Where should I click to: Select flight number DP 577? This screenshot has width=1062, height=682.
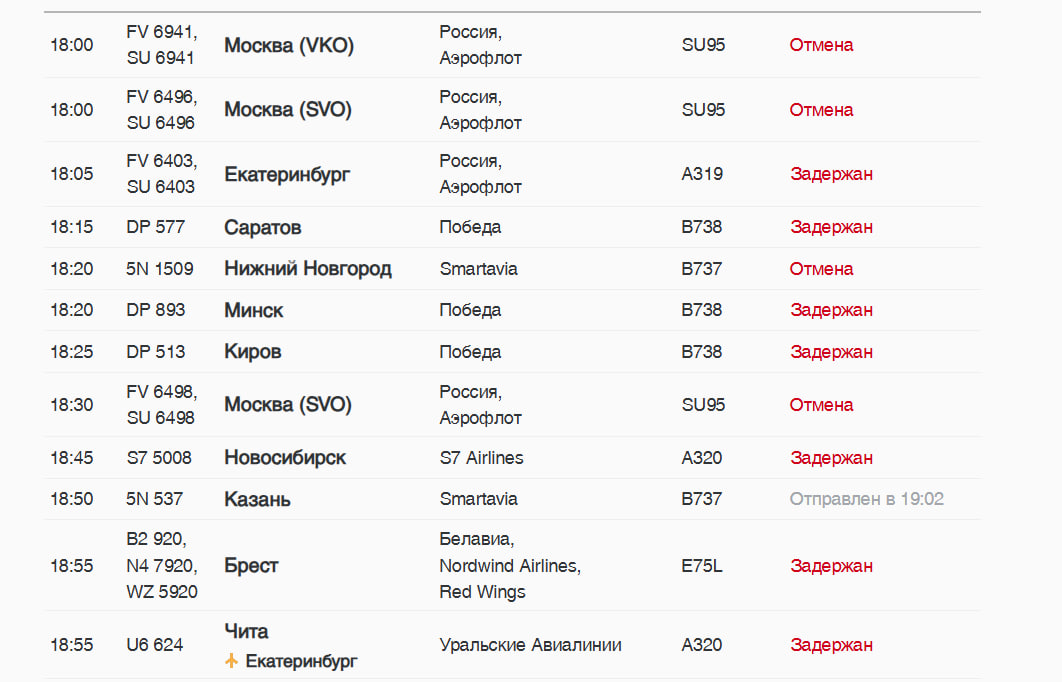click(156, 227)
